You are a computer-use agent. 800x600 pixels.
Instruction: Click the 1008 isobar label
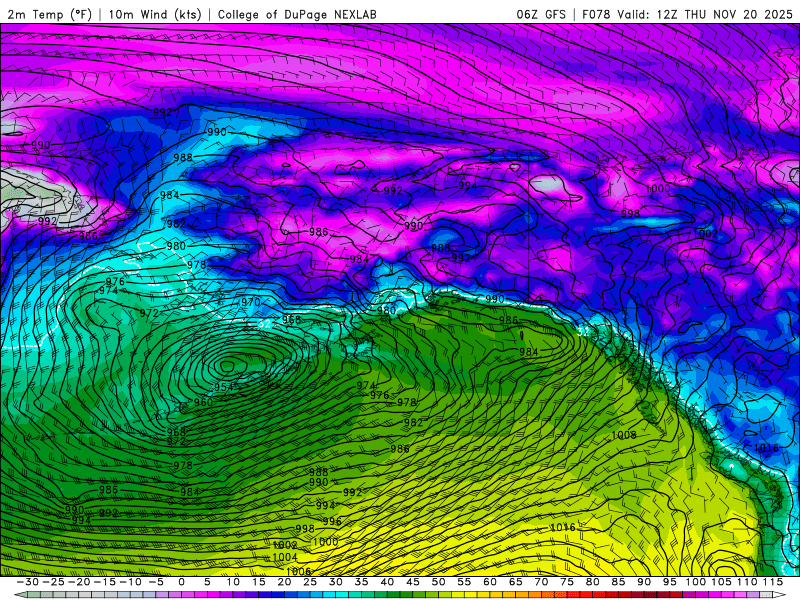point(623,435)
